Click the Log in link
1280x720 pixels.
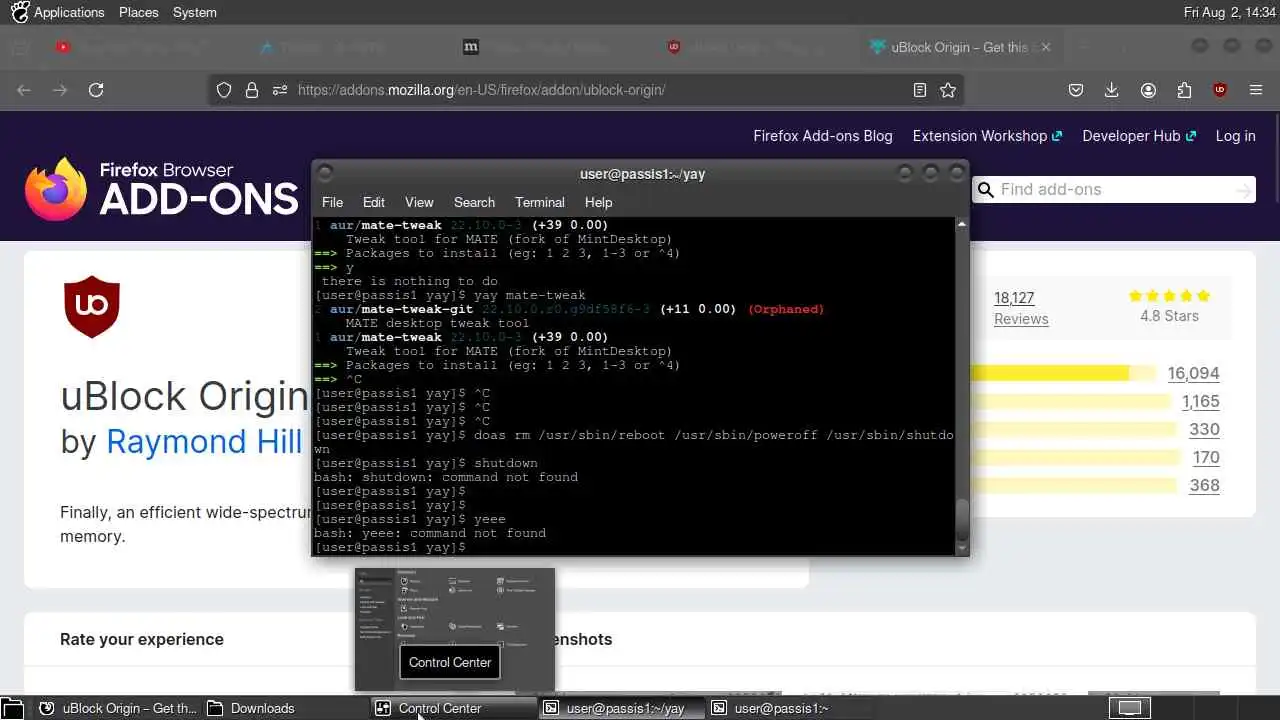[x=1235, y=136]
